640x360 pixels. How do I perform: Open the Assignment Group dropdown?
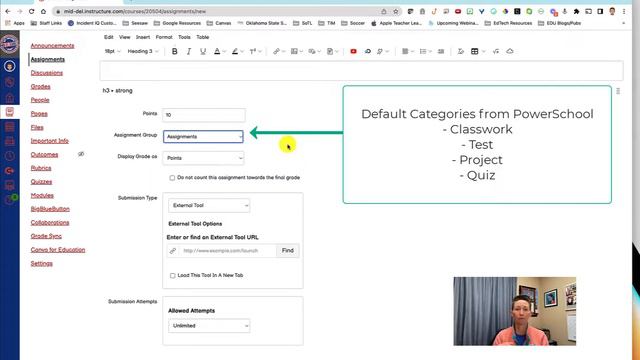203,137
